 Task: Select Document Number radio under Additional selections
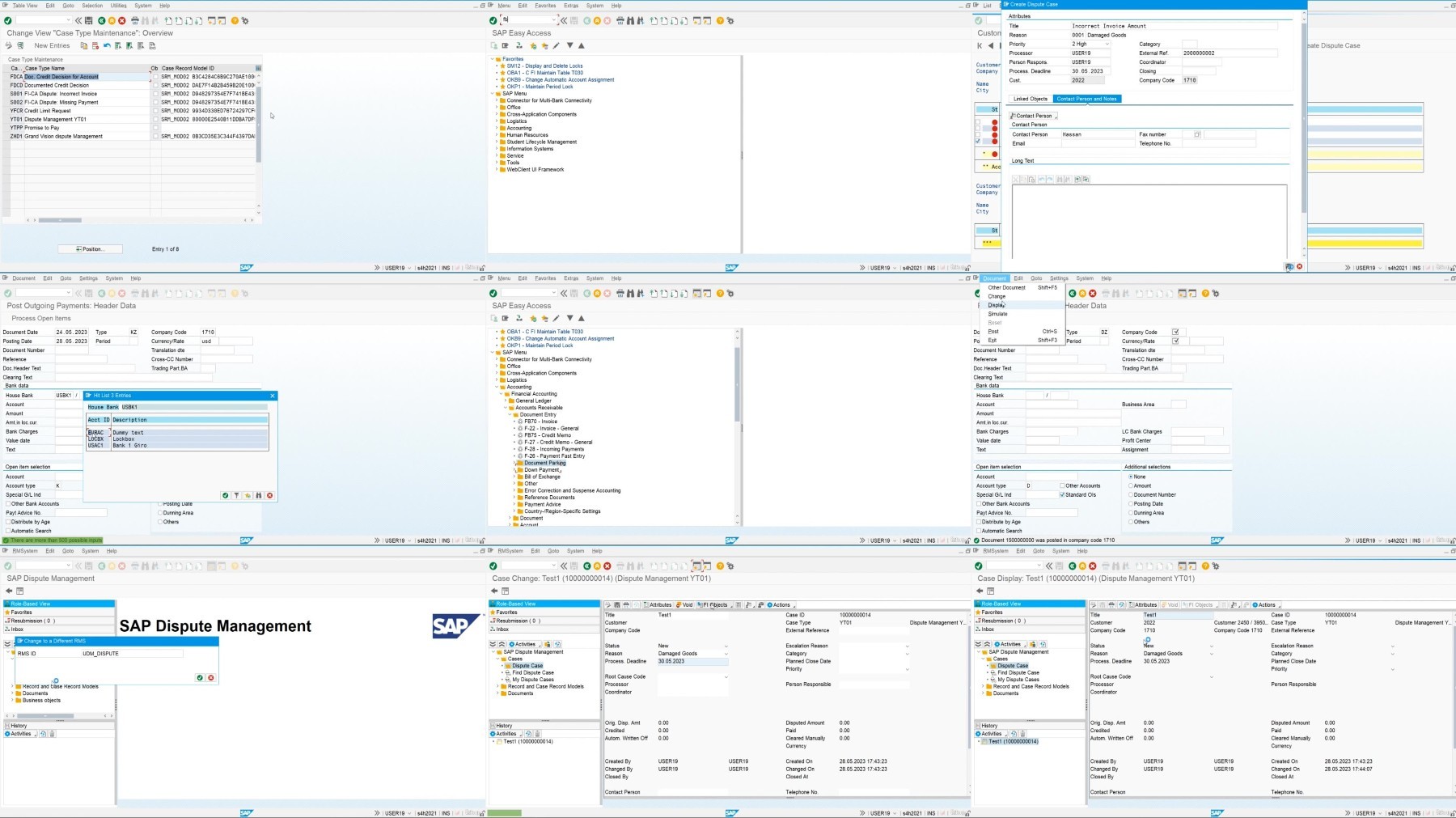coord(1130,494)
